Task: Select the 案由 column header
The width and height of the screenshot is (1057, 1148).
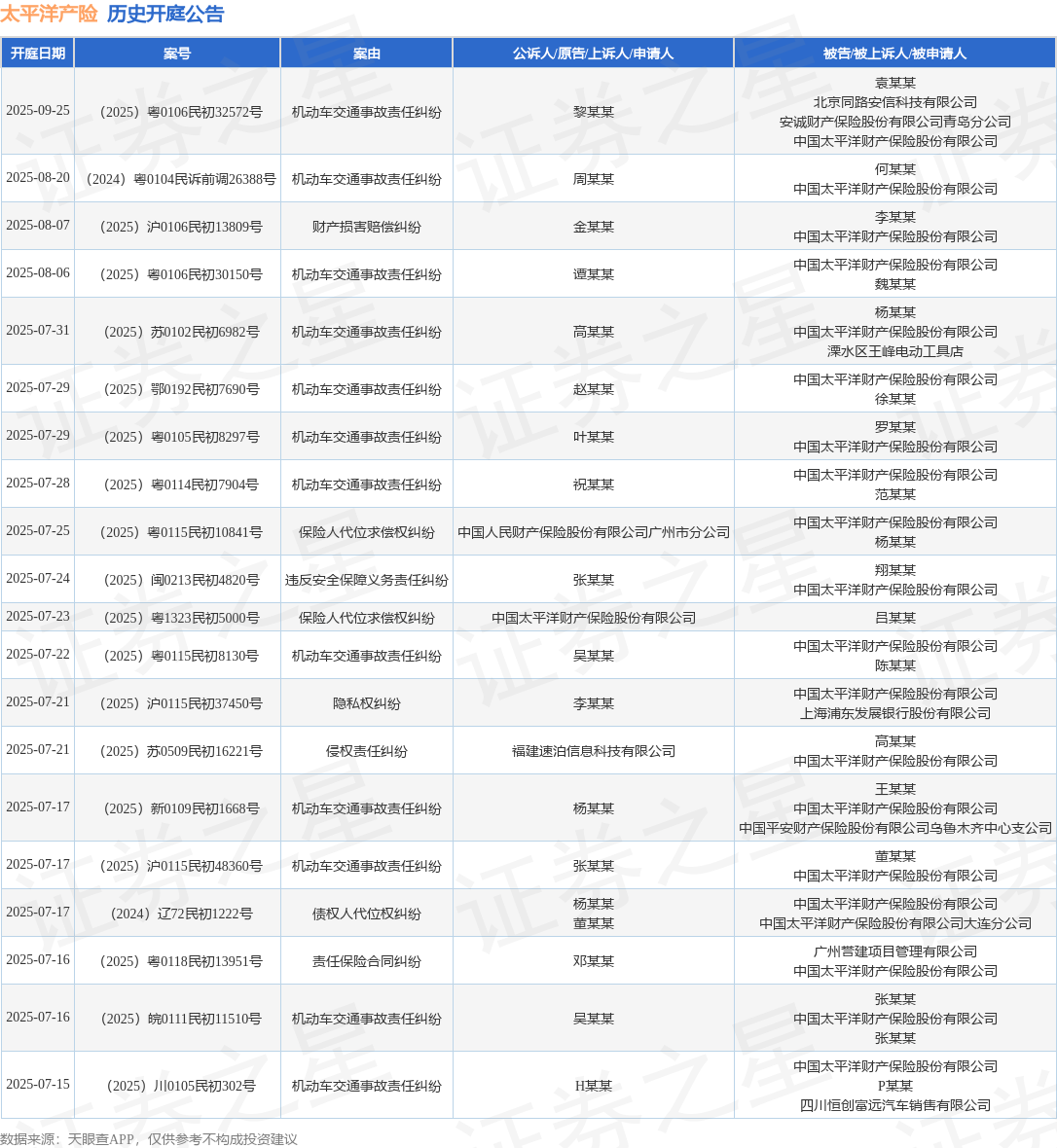Action: coord(366,54)
